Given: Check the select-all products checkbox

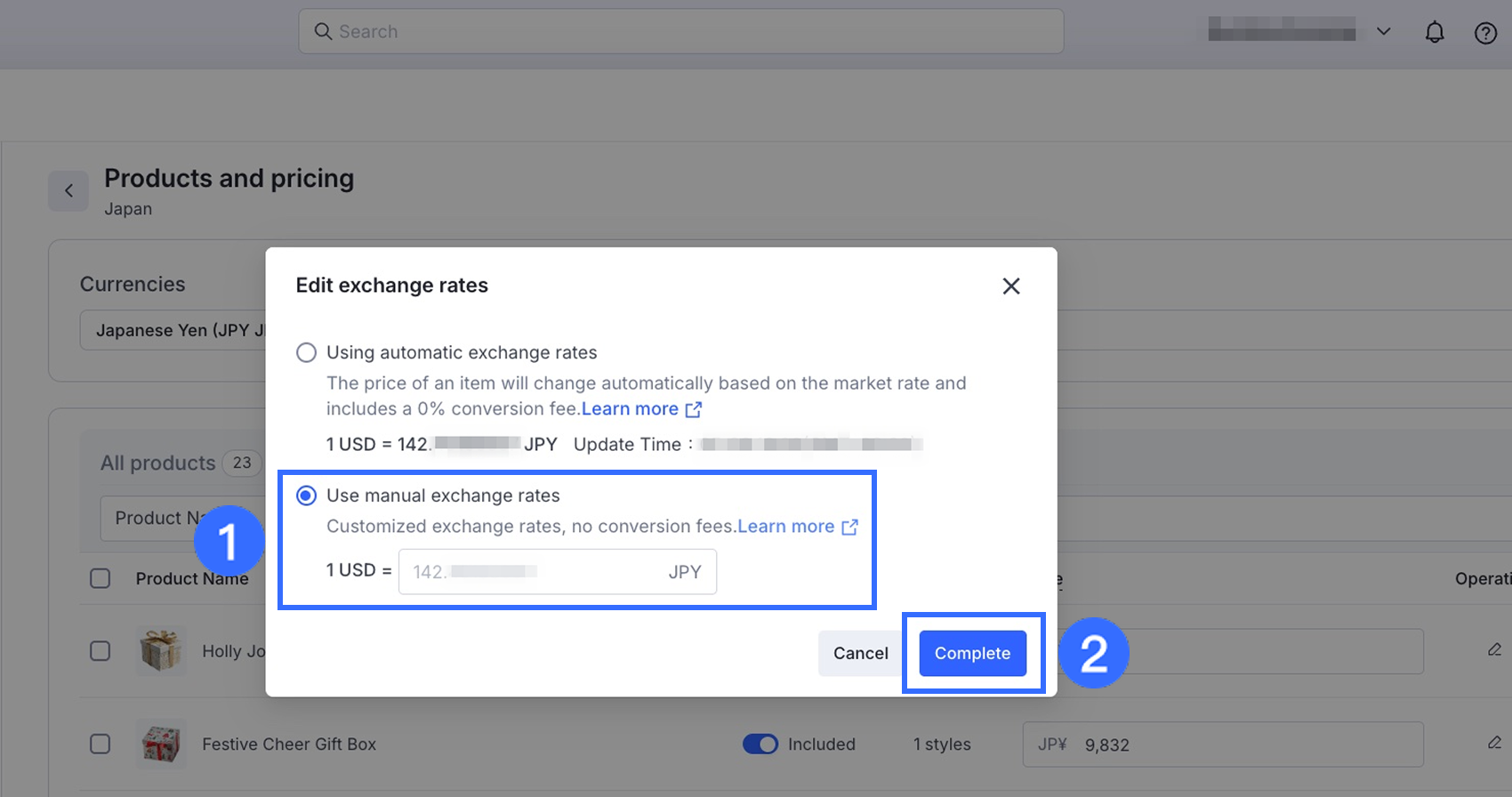Looking at the screenshot, I should (x=101, y=579).
